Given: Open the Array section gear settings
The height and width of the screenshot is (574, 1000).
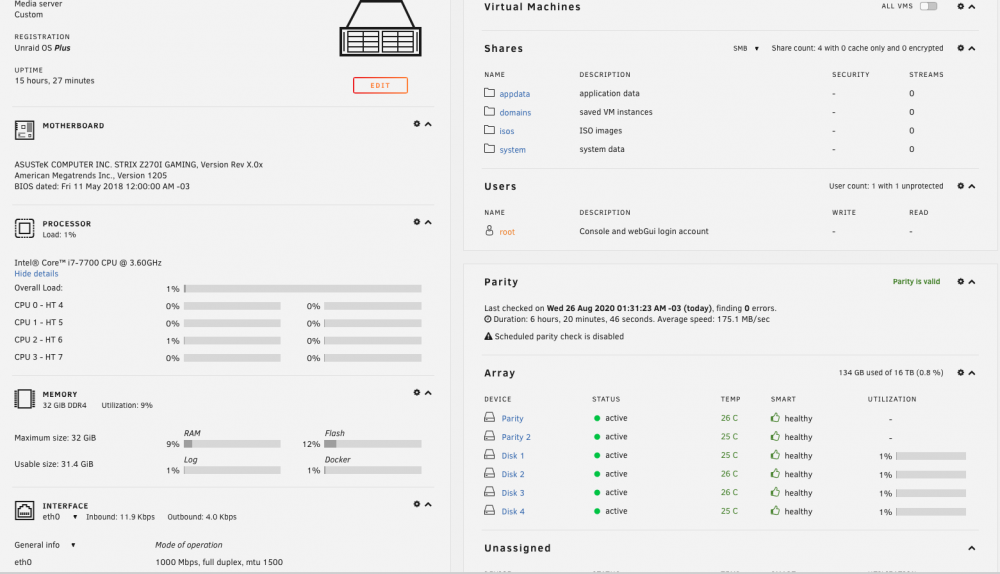Looking at the screenshot, I should point(960,372).
